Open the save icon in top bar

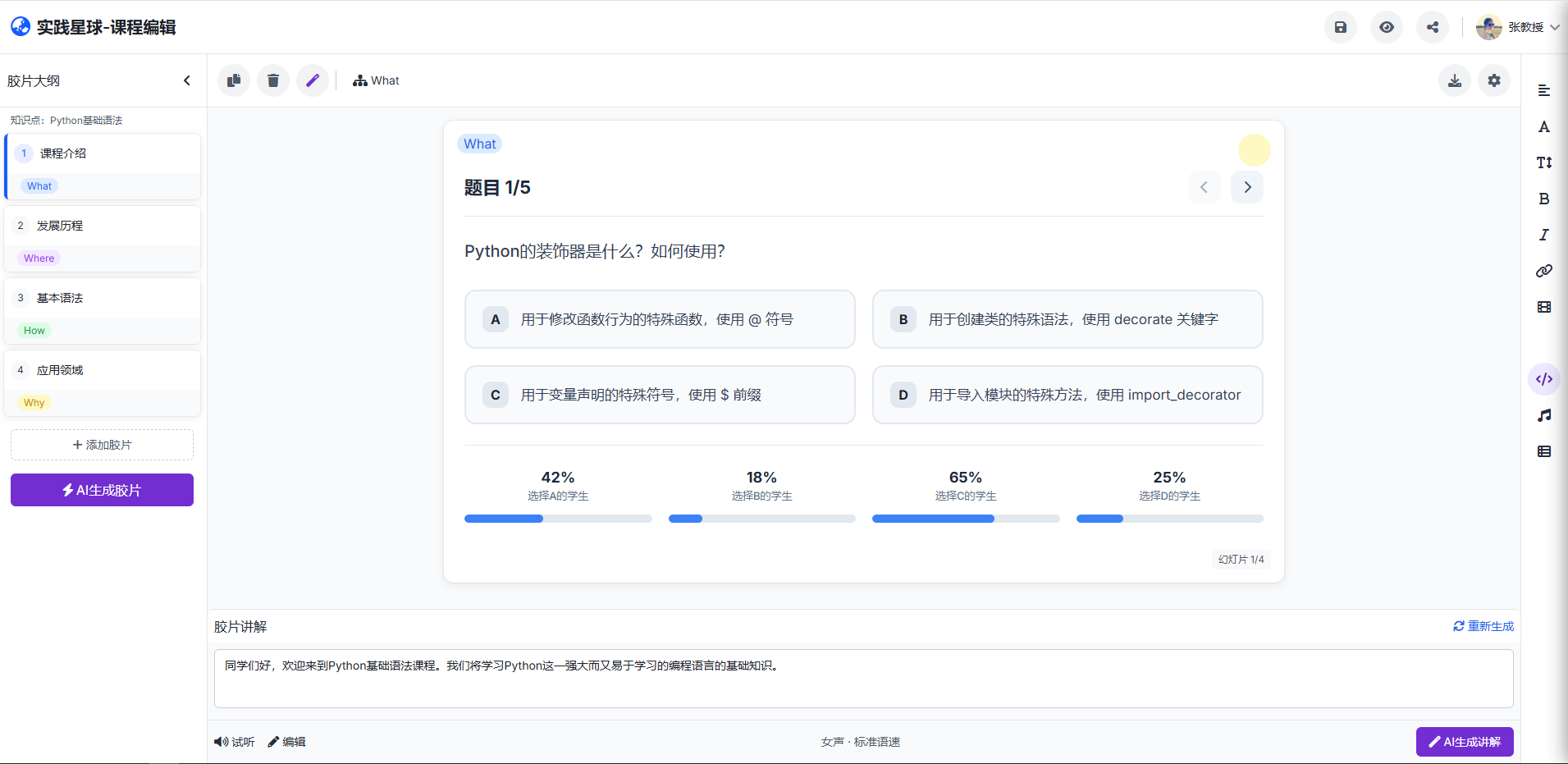(1342, 27)
